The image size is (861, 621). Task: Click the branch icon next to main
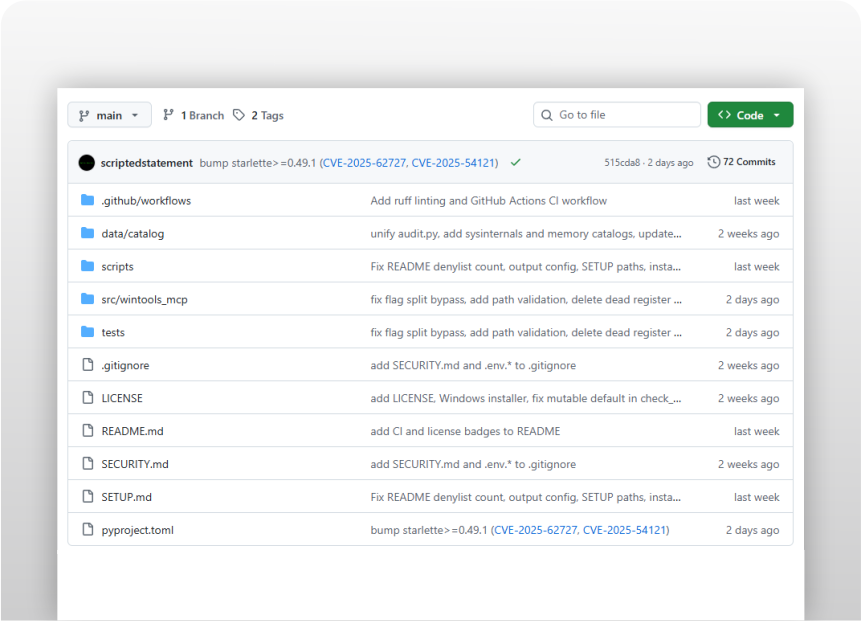click(x=86, y=114)
